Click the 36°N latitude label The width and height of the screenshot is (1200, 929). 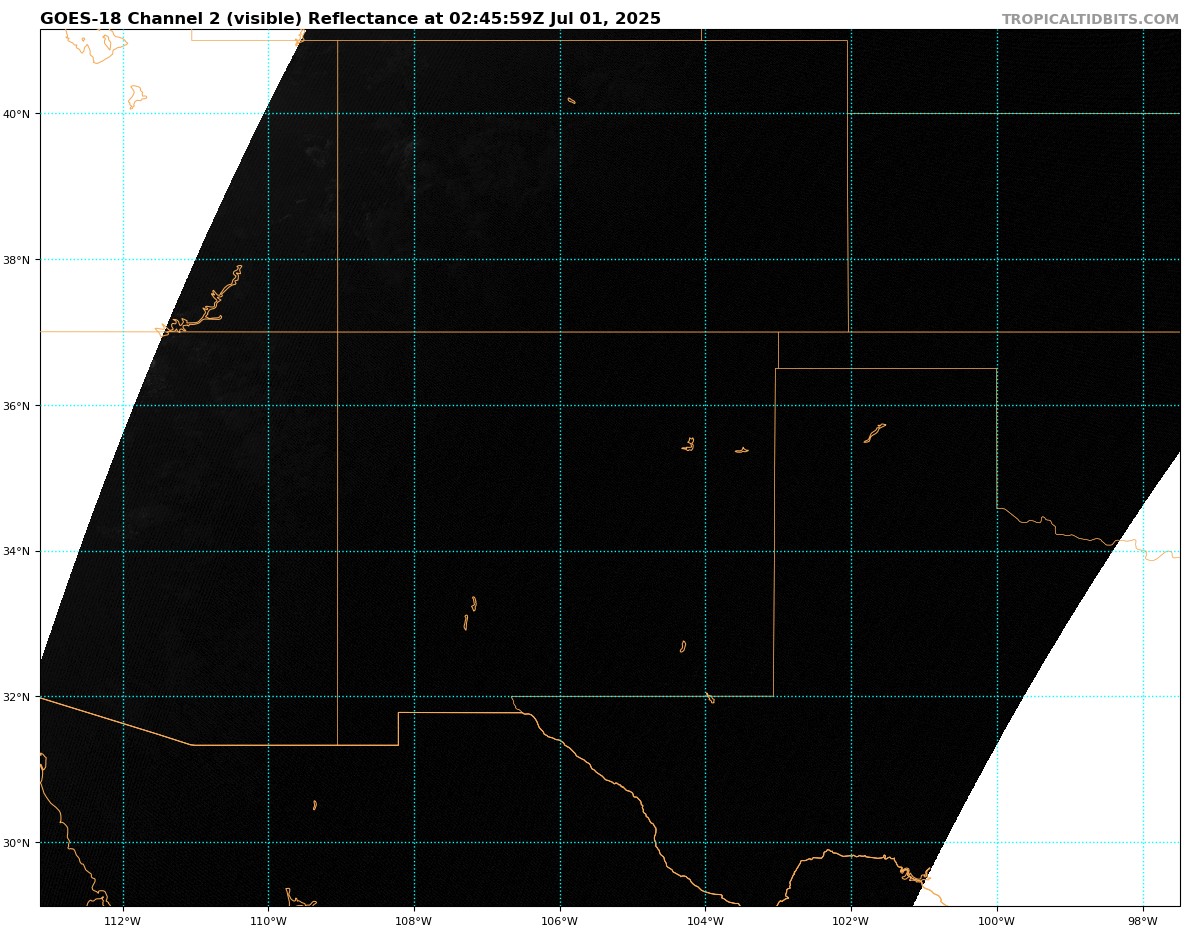pos(16,406)
